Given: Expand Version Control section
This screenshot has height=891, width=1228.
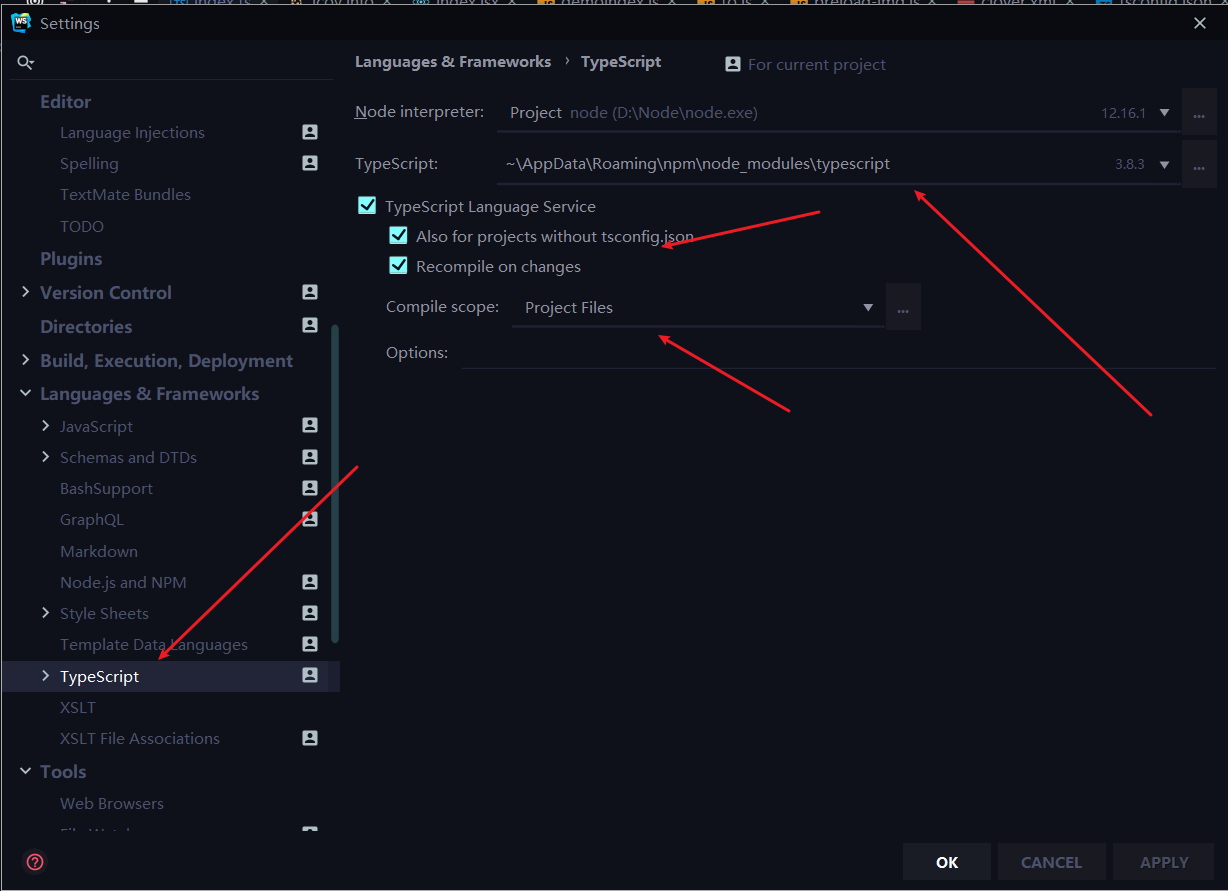Looking at the screenshot, I should pyautogui.click(x=25, y=292).
